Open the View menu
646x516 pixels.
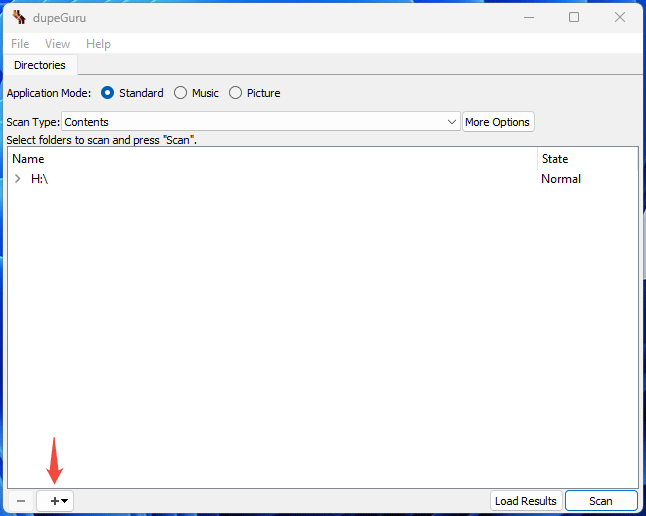pos(57,44)
